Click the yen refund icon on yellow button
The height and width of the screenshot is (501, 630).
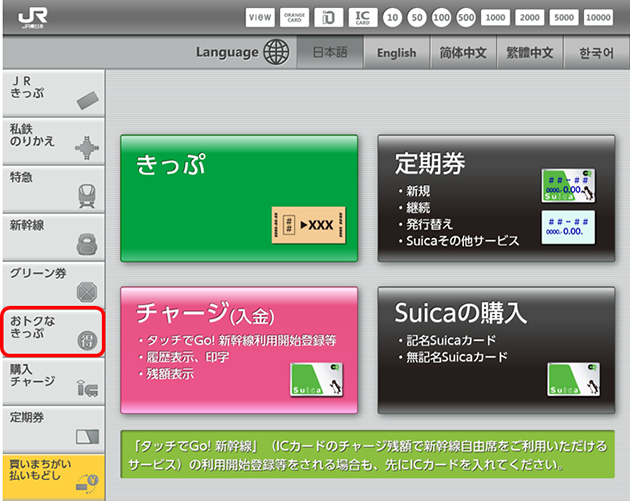88,483
